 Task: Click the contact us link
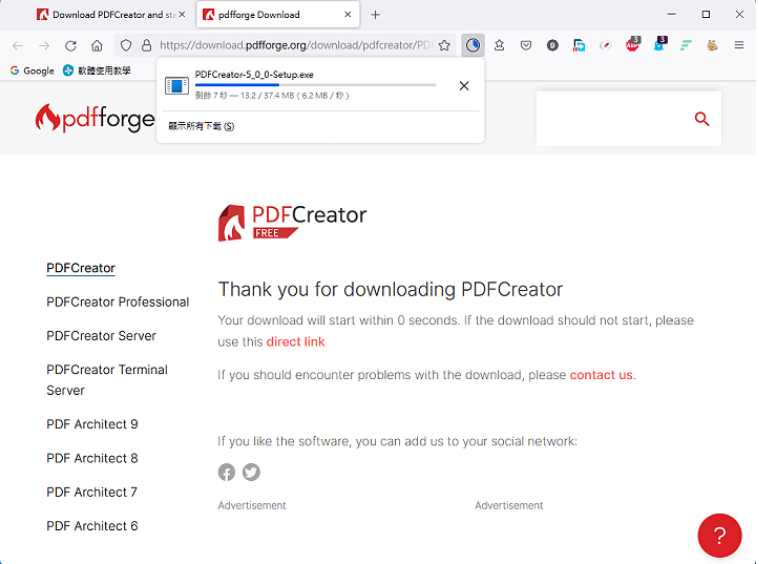point(601,375)
